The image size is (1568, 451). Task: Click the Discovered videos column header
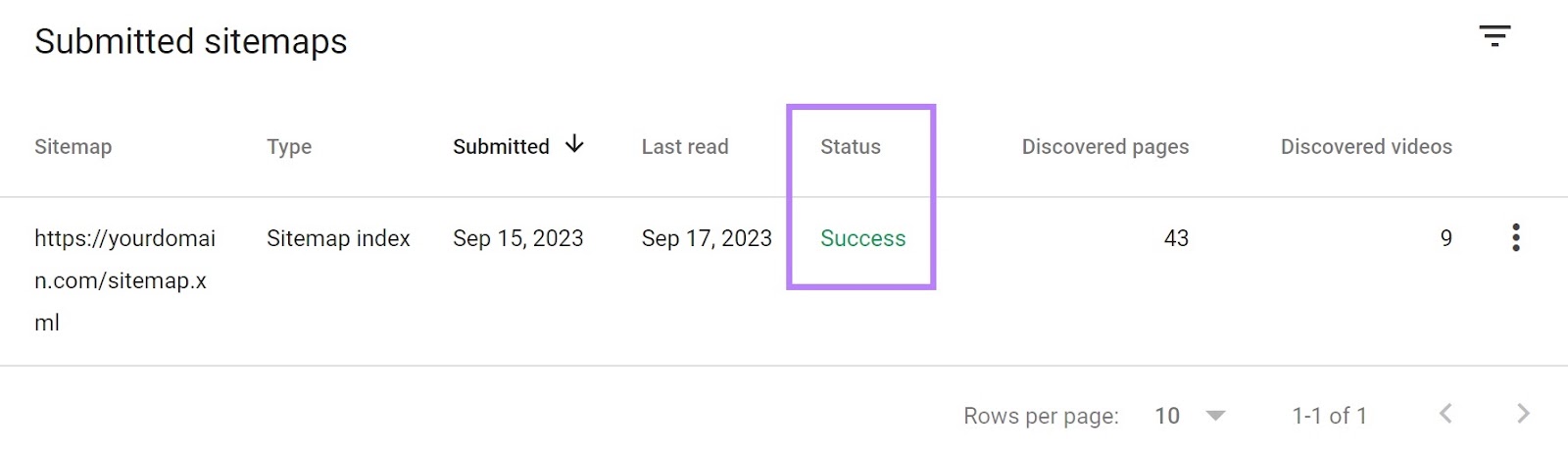(1366, 147)
